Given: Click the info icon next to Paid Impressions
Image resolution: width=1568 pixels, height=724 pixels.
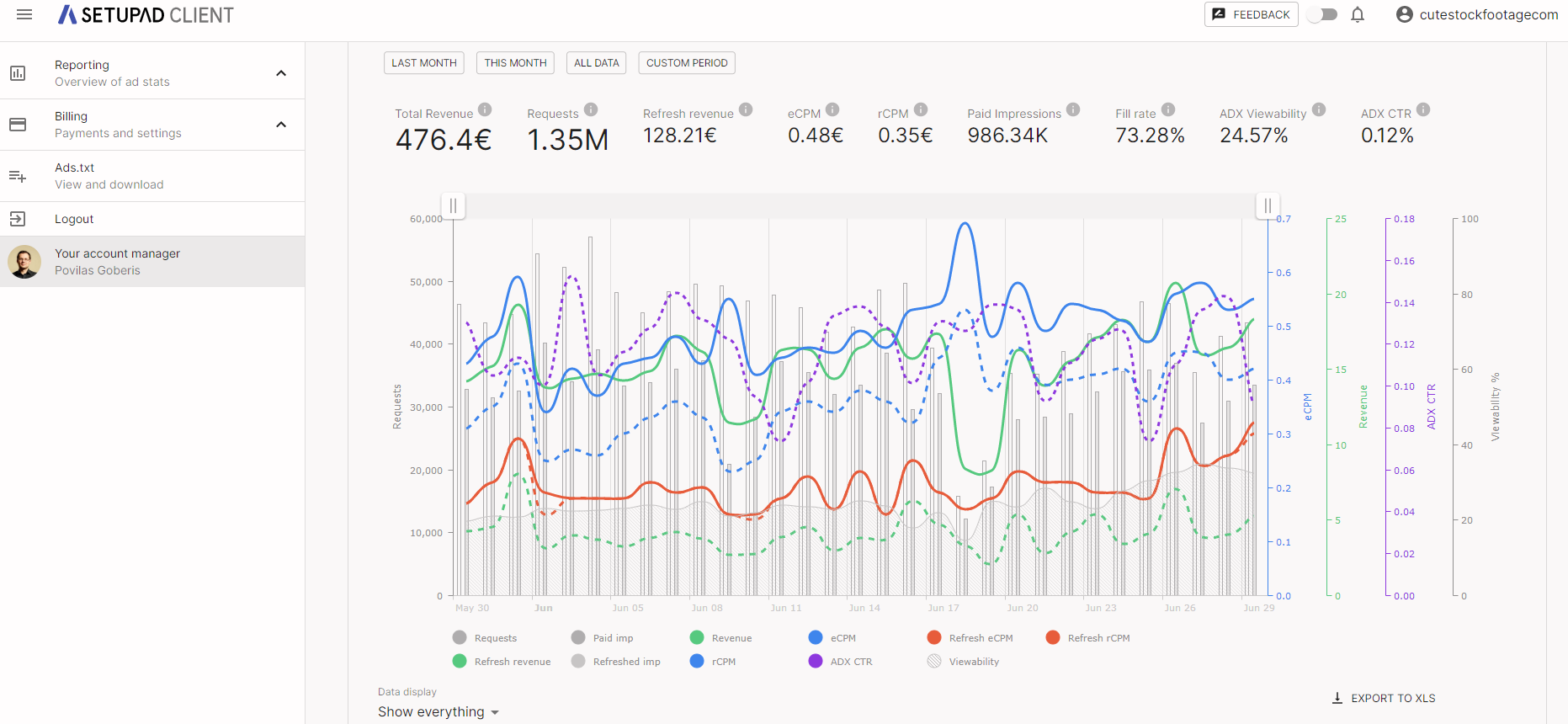Looking at the screenshot, I should (x=1073, y=109).
